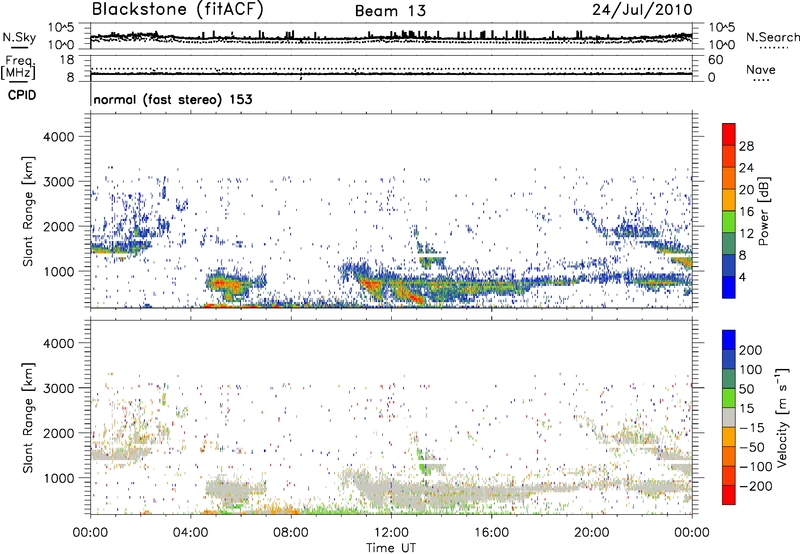Click the "N.Sky" legend label
Image resolution: width=800 pixels, height=554 pixels.
click(19, 37)
